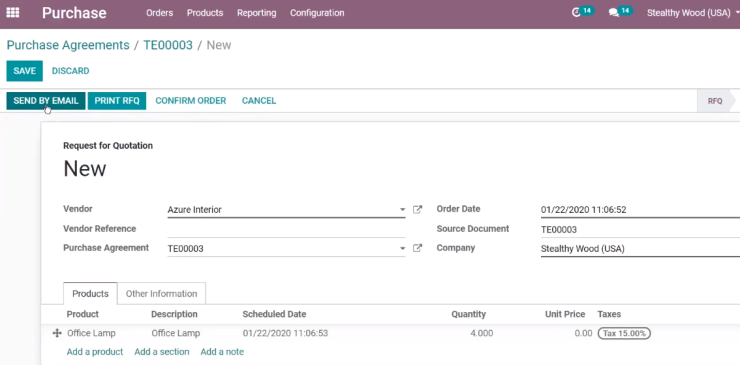The height and width of the screenshot is (365, 740).
Task: Click Add a section link
Action: (x=162, y=352)
